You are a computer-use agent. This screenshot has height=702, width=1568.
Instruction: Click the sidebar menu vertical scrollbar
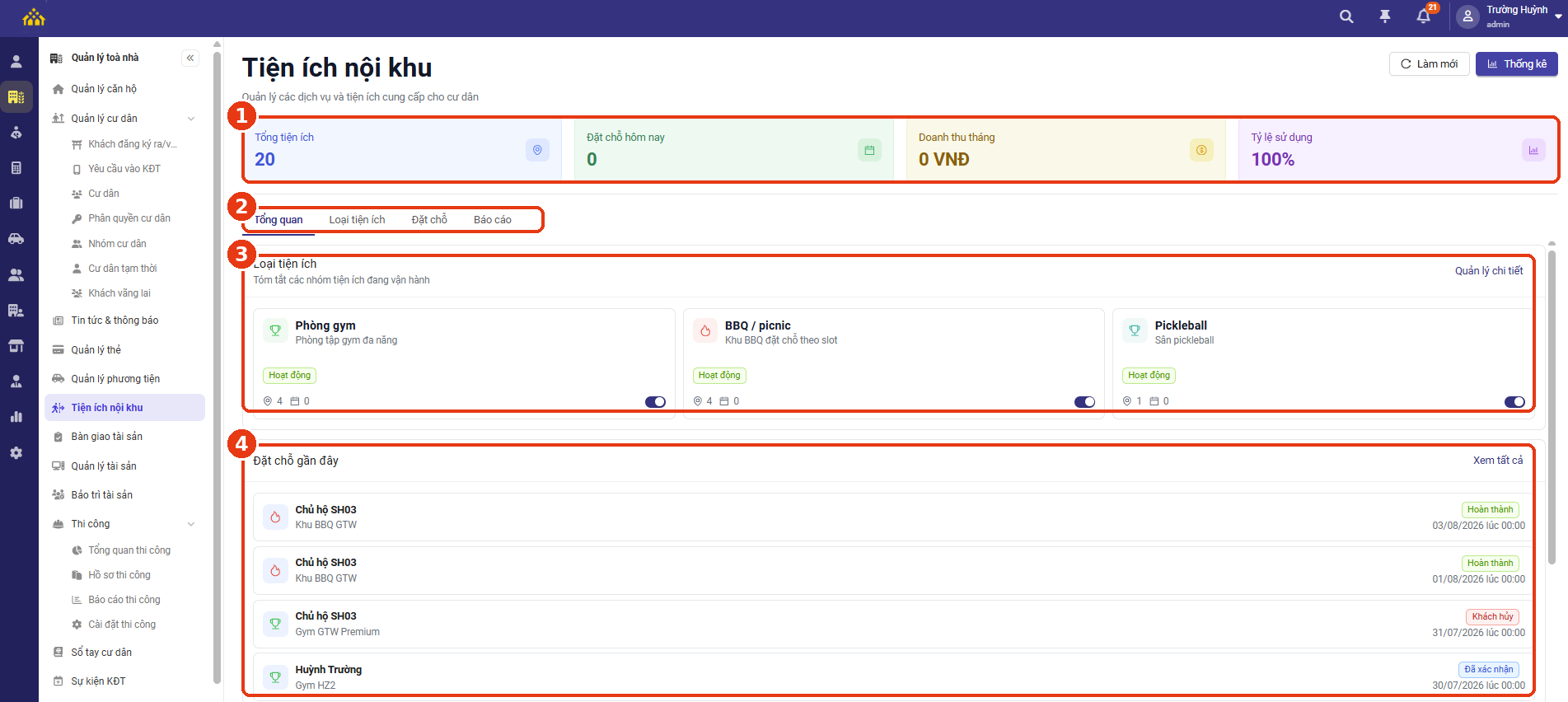click(x=217, y=367)
